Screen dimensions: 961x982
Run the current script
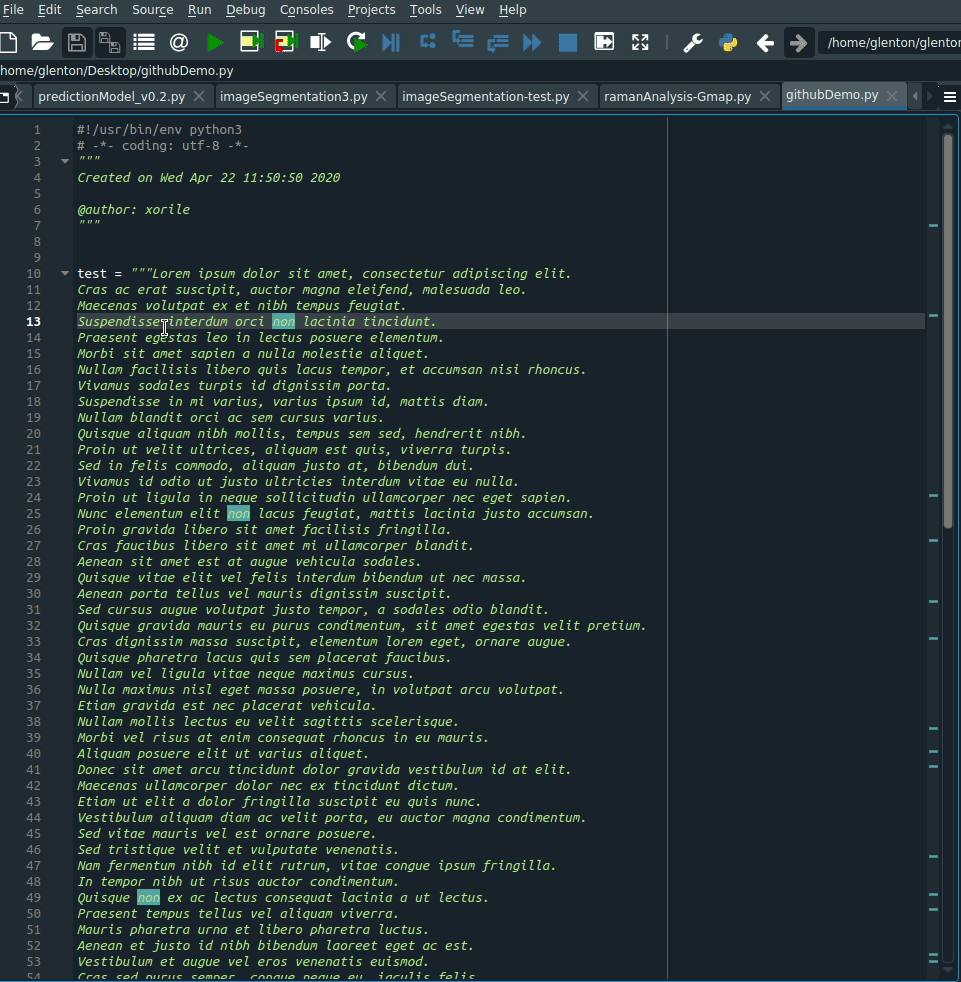tap(214, 42)
